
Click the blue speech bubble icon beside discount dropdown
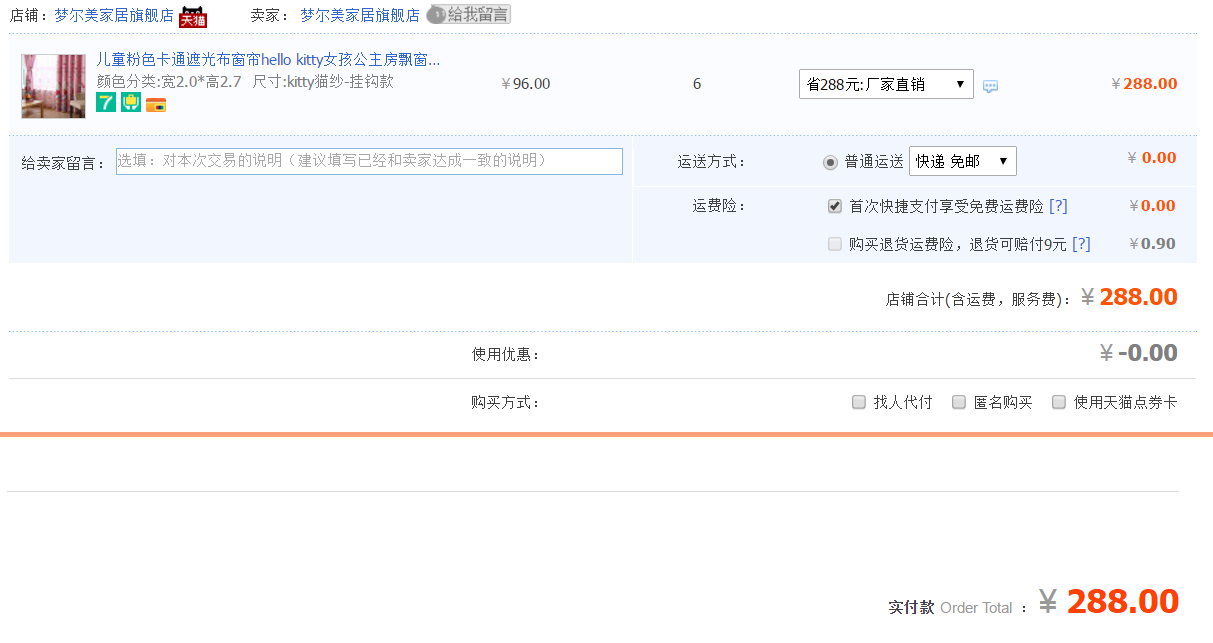990,86
